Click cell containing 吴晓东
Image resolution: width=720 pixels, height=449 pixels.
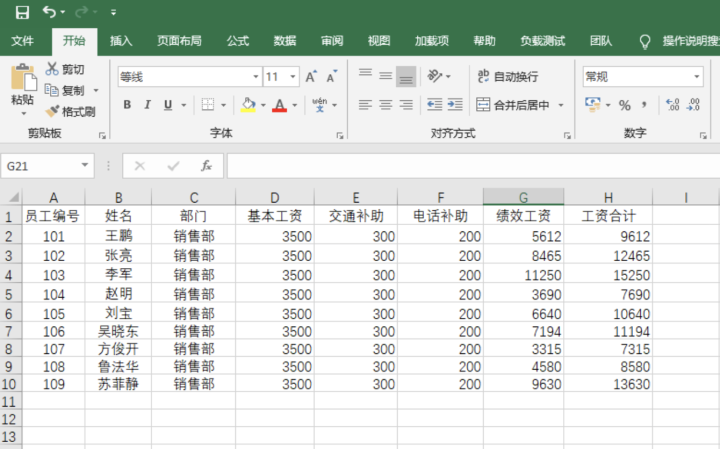(118, 331)
